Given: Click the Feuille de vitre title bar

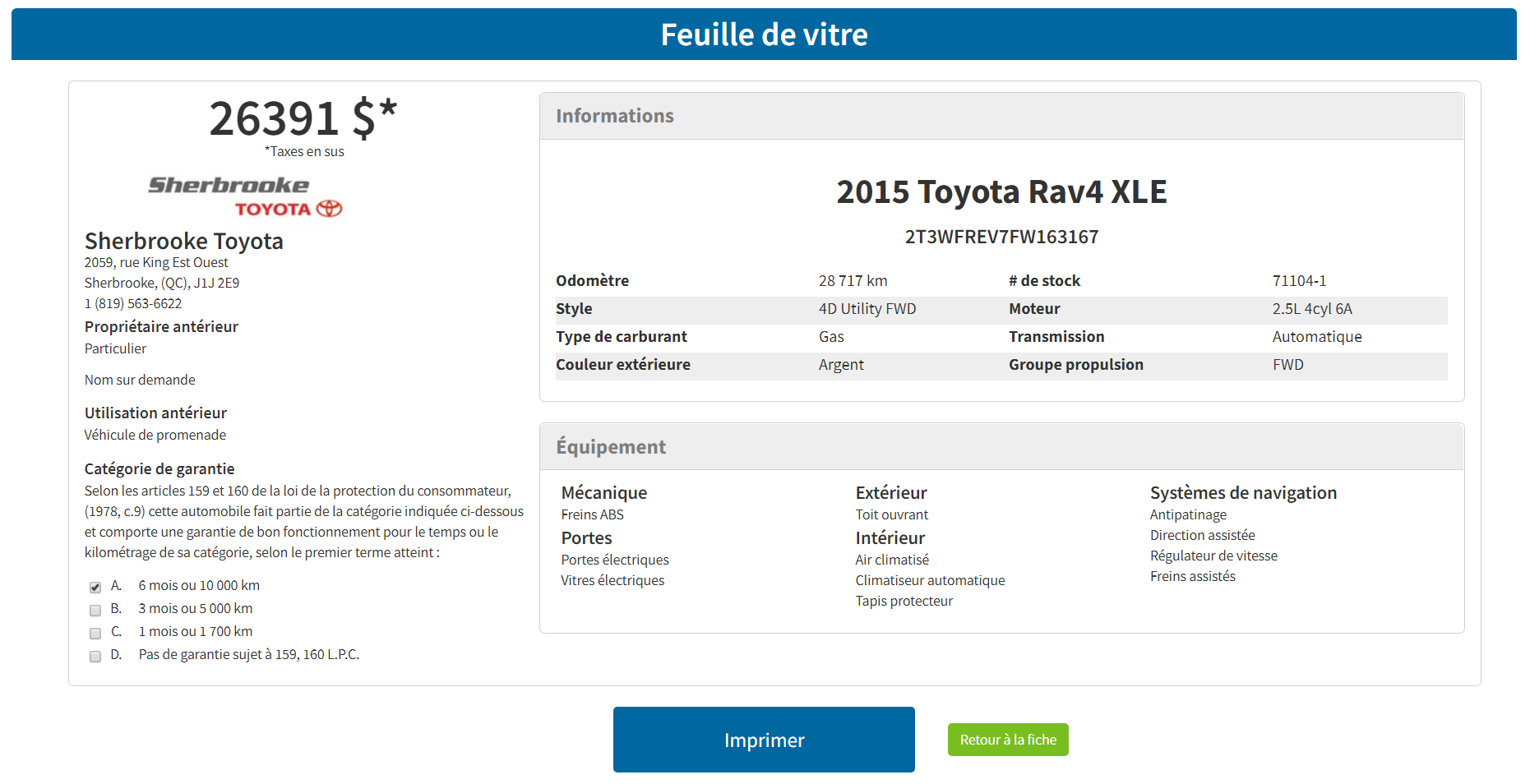Looking at the screenshot, I should click(x=765, y=35).
